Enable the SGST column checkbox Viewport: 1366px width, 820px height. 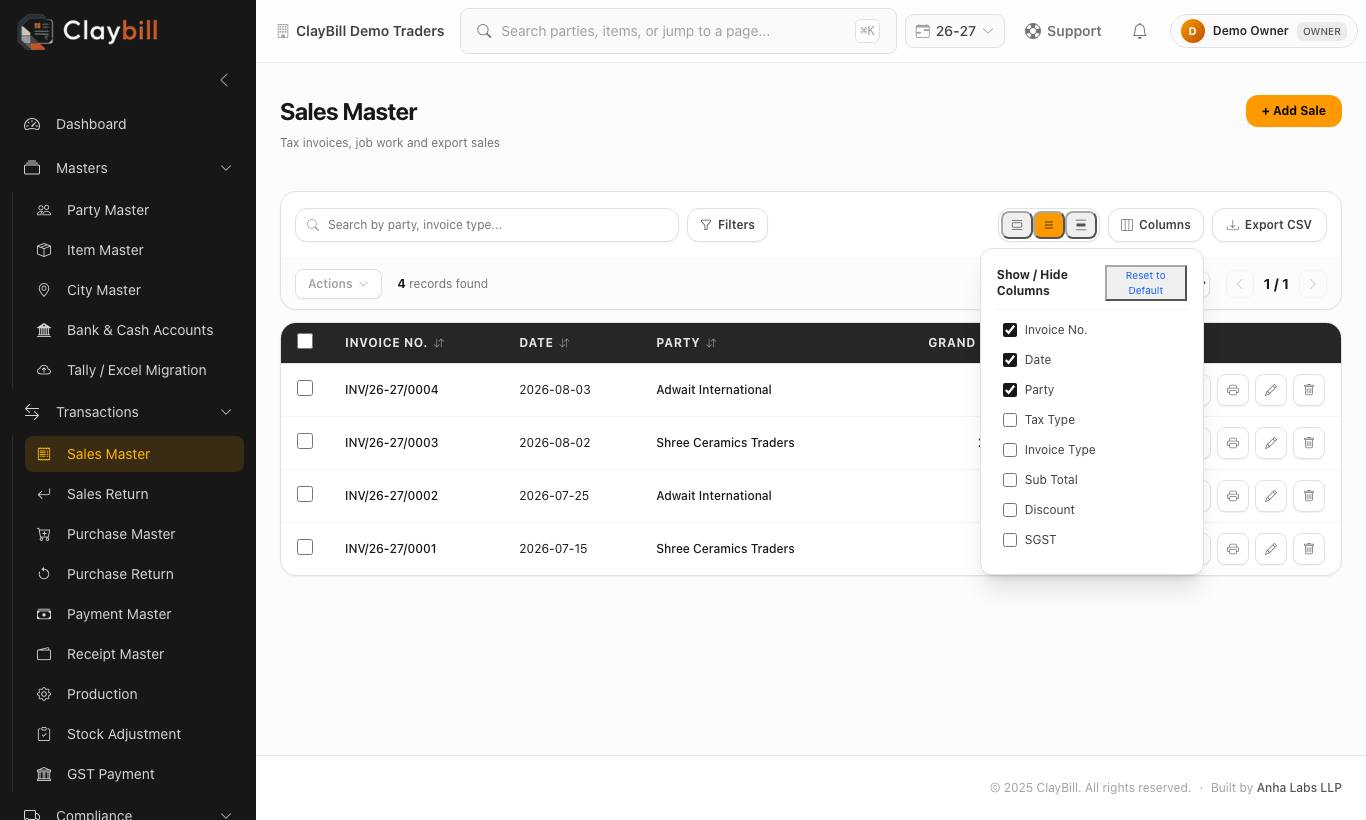click(x=1010, y=540)
